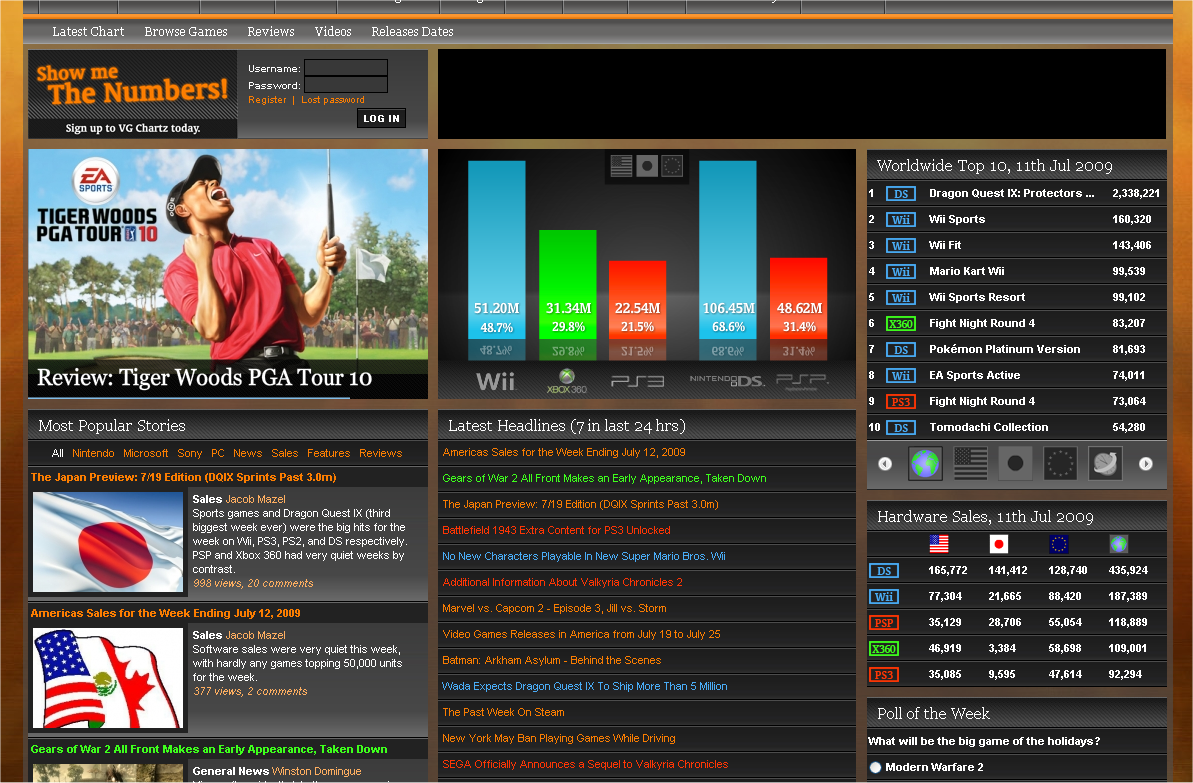Click the PS3 badge in Top 10 row 9

(x=901, y=402)
